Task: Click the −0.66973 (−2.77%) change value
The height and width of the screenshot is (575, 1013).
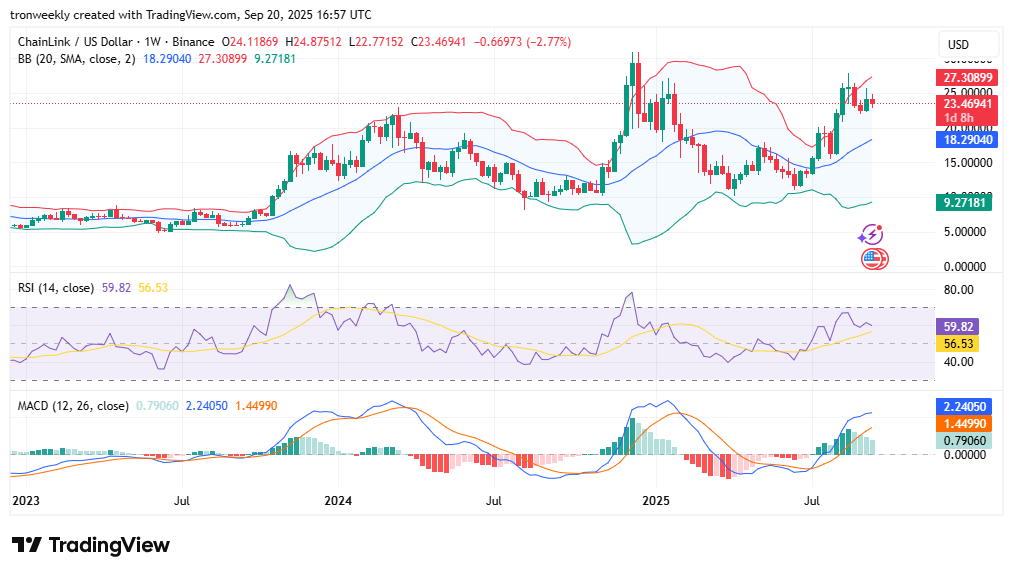Action: [x=523, y=42]
